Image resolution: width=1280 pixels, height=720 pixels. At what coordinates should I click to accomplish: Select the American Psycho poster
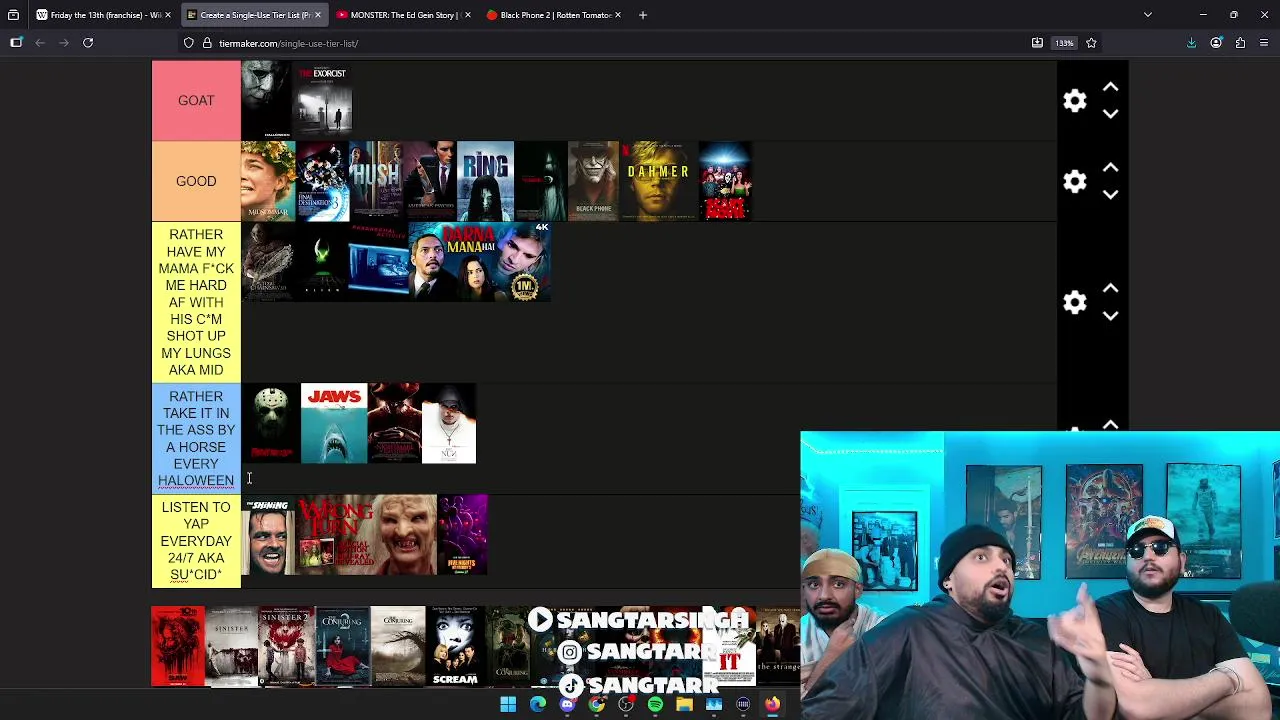tap(430, 181)
